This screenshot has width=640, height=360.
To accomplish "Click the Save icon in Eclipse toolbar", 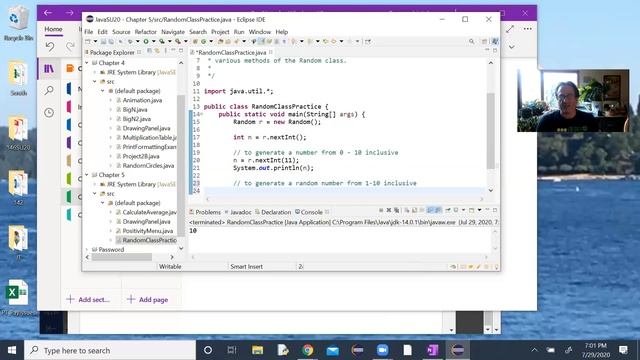I will [x=103, y=41].
